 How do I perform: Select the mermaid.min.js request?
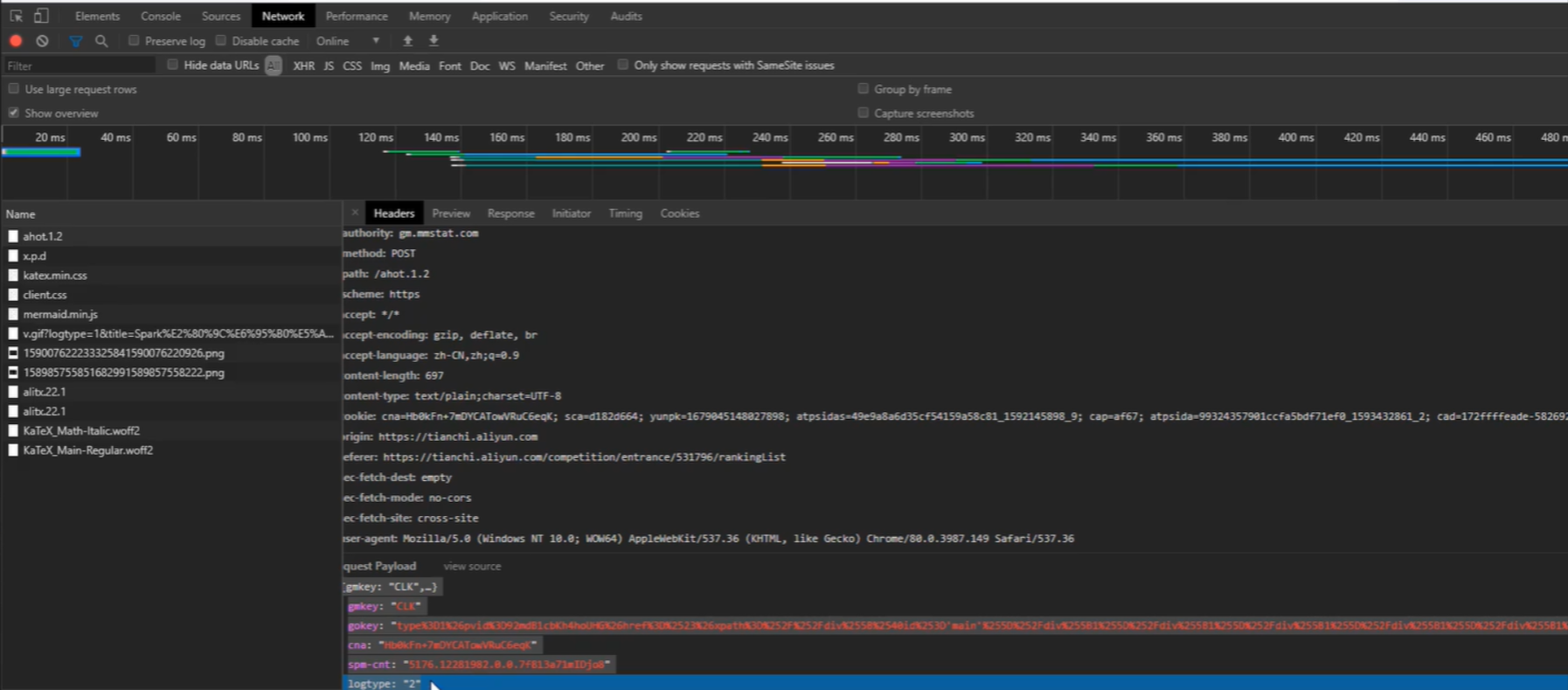coord(171,314)
